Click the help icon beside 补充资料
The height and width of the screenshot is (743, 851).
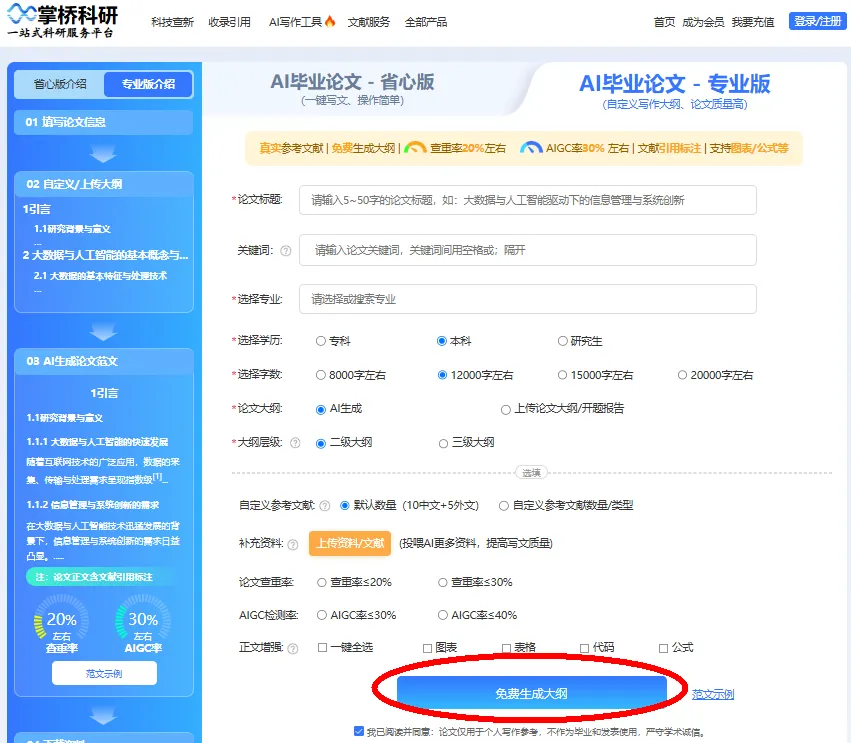(291, 544)
